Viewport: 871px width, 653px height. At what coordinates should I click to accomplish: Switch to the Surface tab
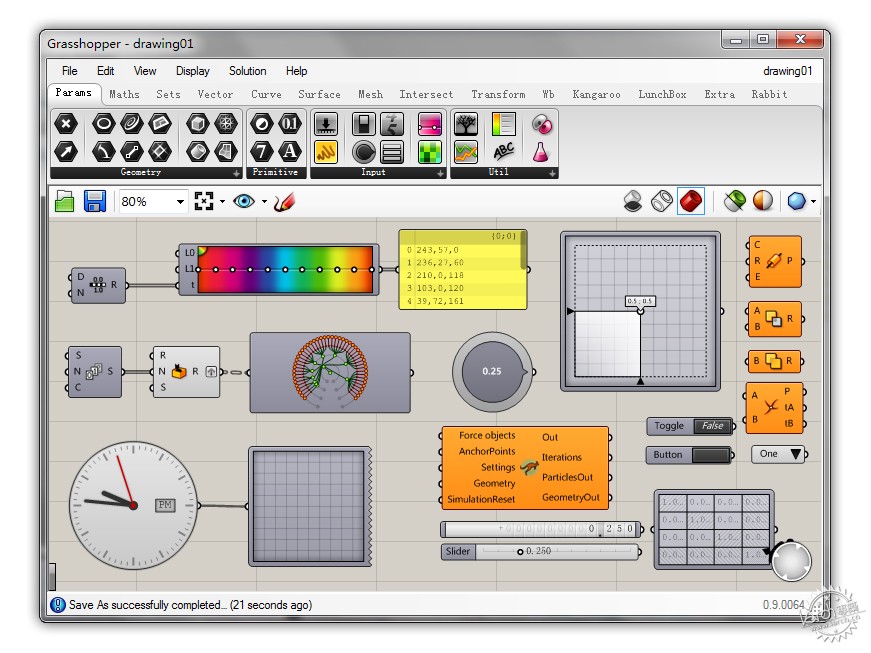click(x=319, y=94)
